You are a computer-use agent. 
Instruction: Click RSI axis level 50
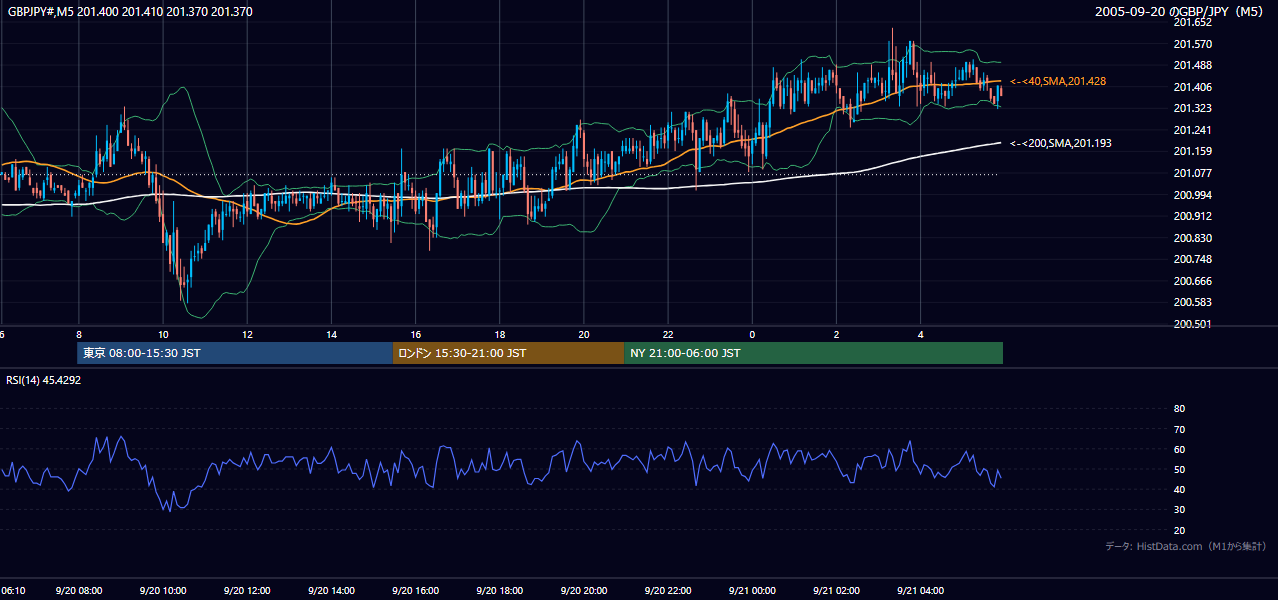(1179, 469)
